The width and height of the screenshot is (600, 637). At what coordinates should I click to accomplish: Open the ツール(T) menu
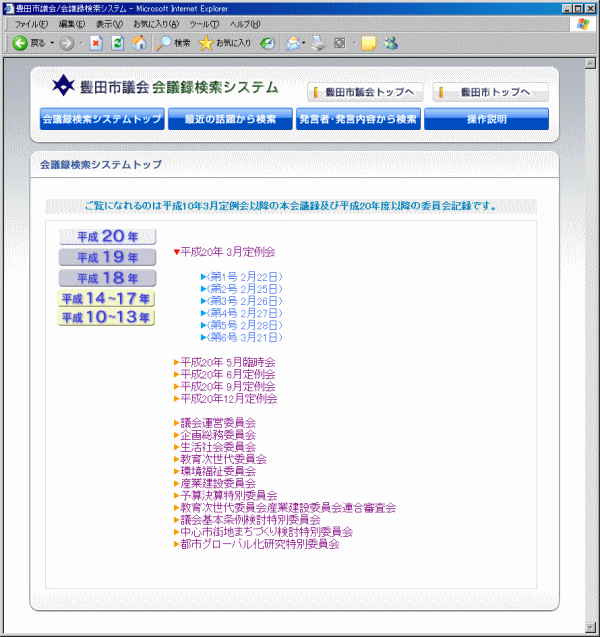point(204,24)
